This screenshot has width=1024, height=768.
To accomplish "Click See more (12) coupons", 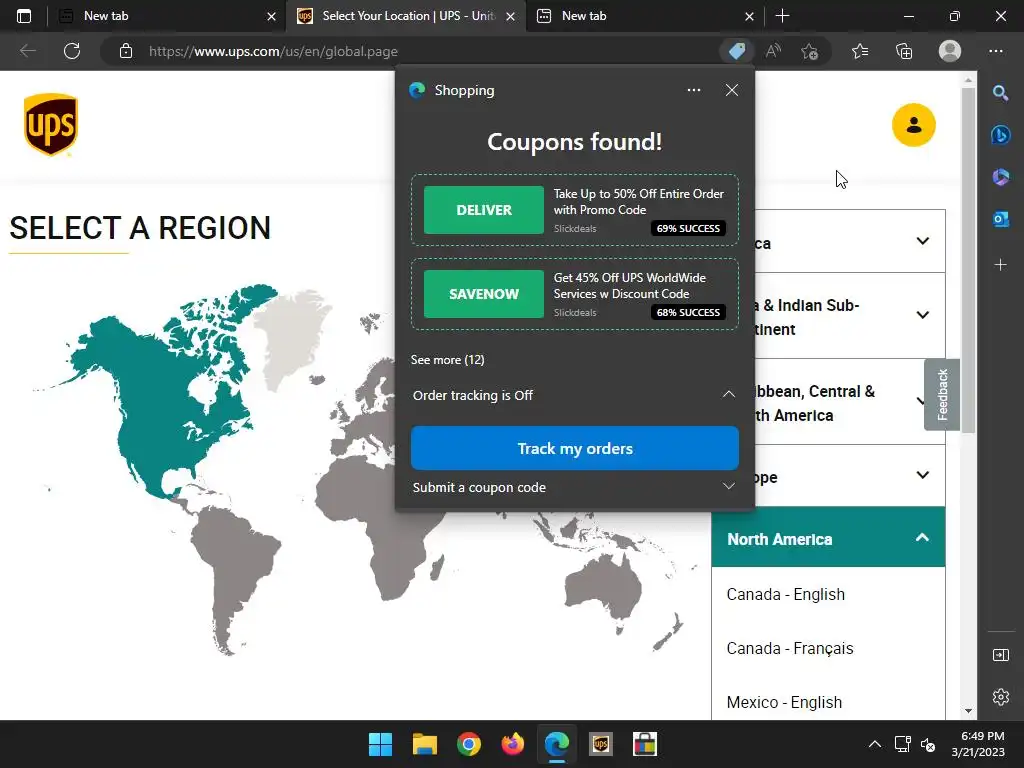I will (x=447, y=360).
